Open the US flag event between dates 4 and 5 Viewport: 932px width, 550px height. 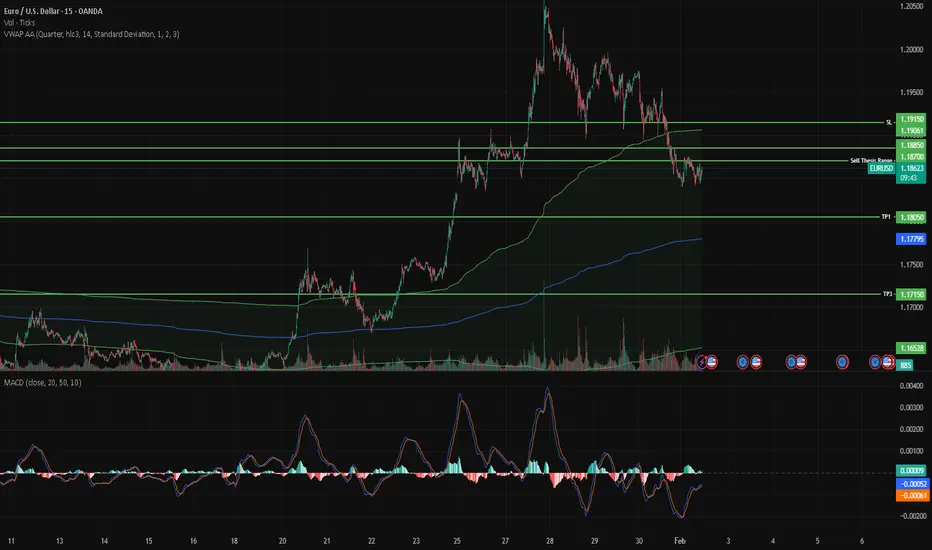point(801,362)
